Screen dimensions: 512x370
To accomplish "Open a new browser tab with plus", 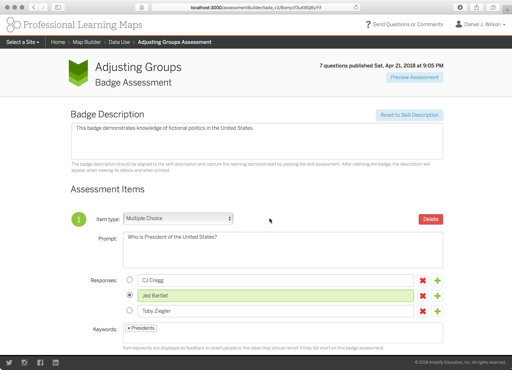I will click(x=507, y=10).
